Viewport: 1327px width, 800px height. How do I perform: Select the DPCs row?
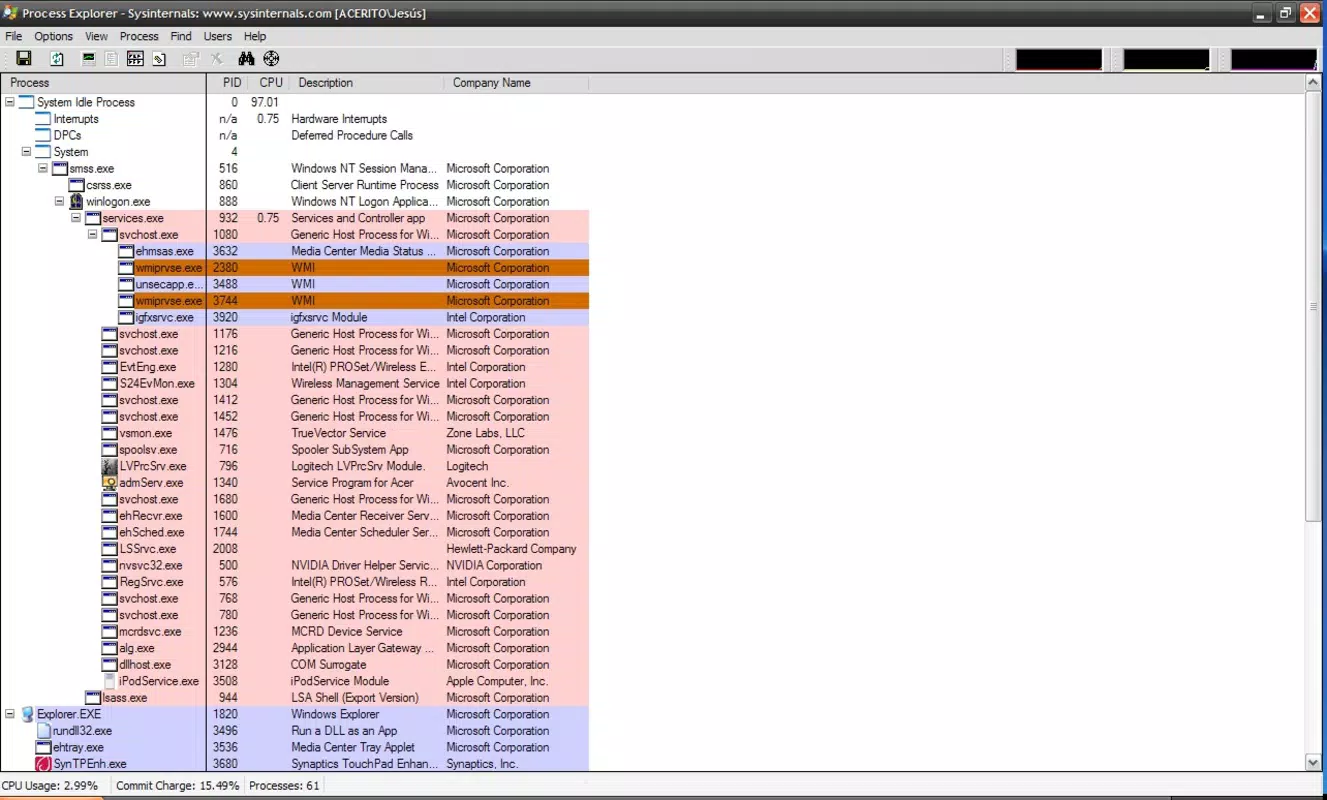(x=296, y=135)
